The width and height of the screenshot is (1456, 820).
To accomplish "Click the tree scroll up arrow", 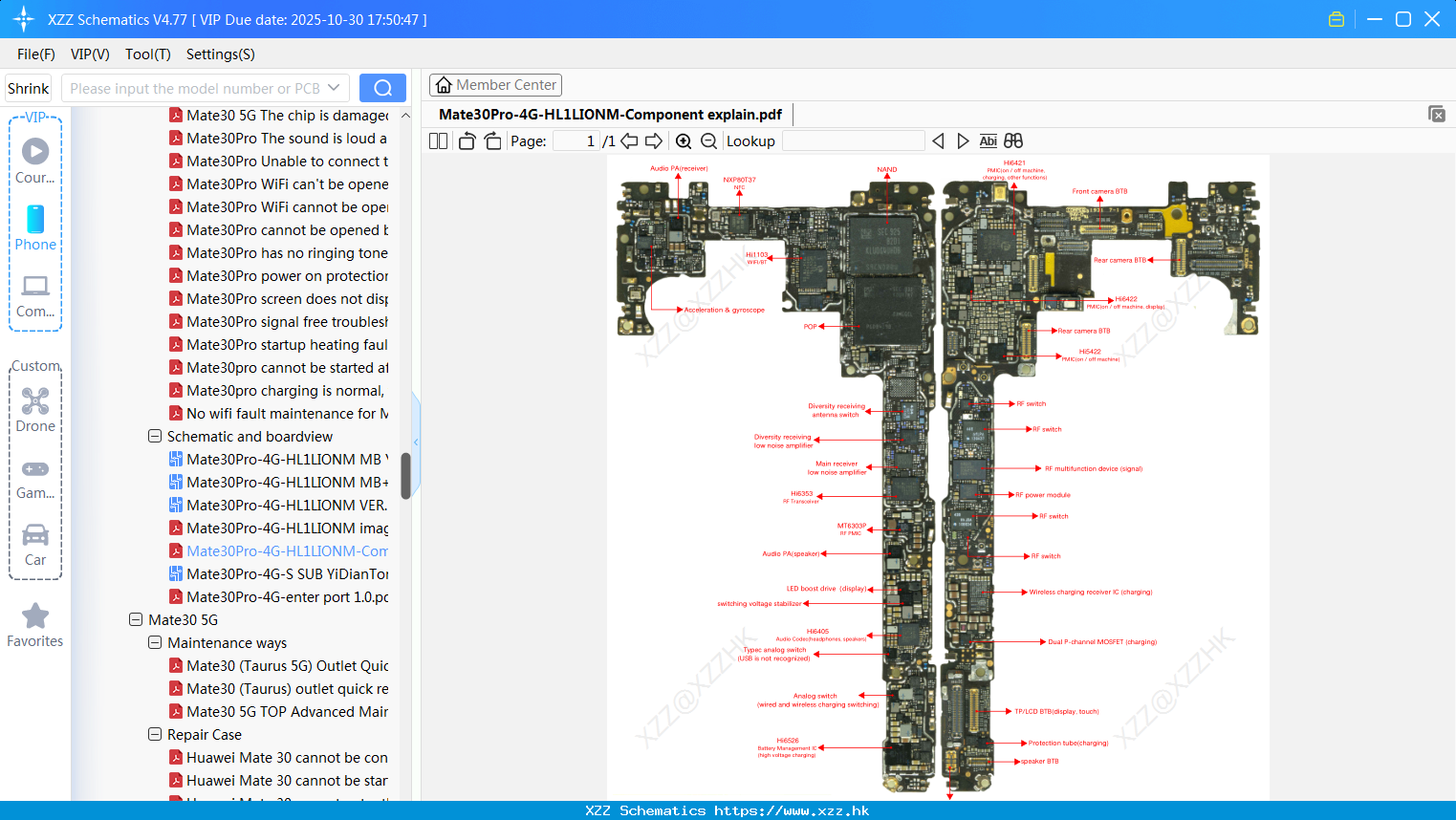I will click(405, 116).
